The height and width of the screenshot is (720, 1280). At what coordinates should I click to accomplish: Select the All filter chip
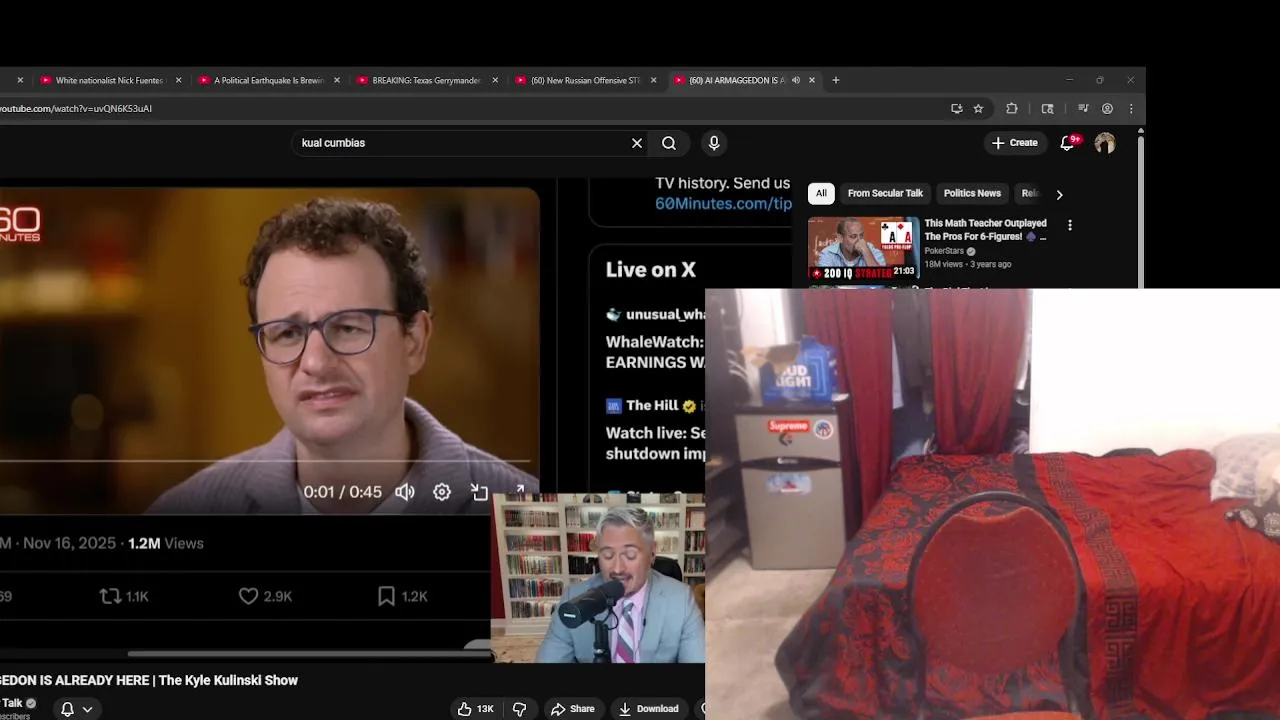point(821,193)
